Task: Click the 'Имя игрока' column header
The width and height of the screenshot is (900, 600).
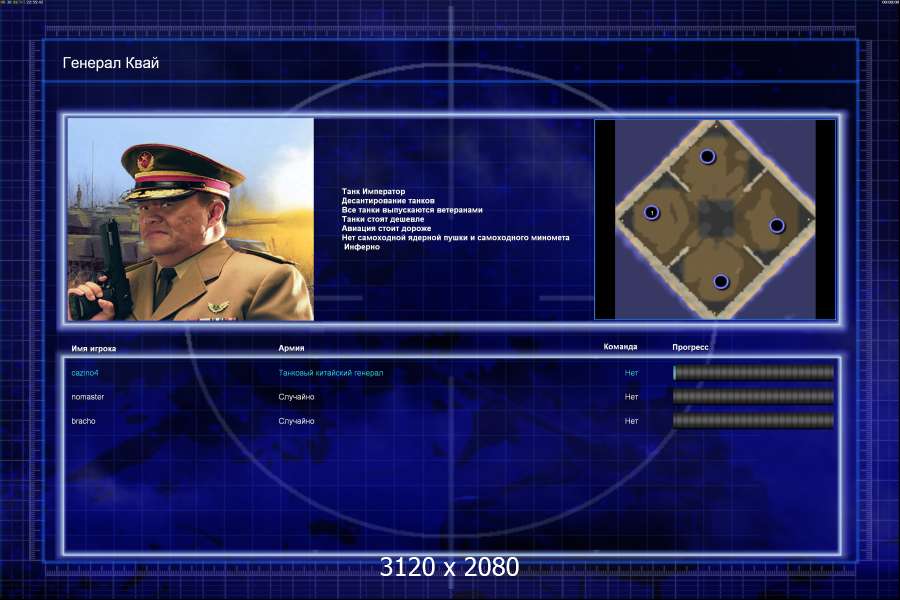Action: coord(94,349)
